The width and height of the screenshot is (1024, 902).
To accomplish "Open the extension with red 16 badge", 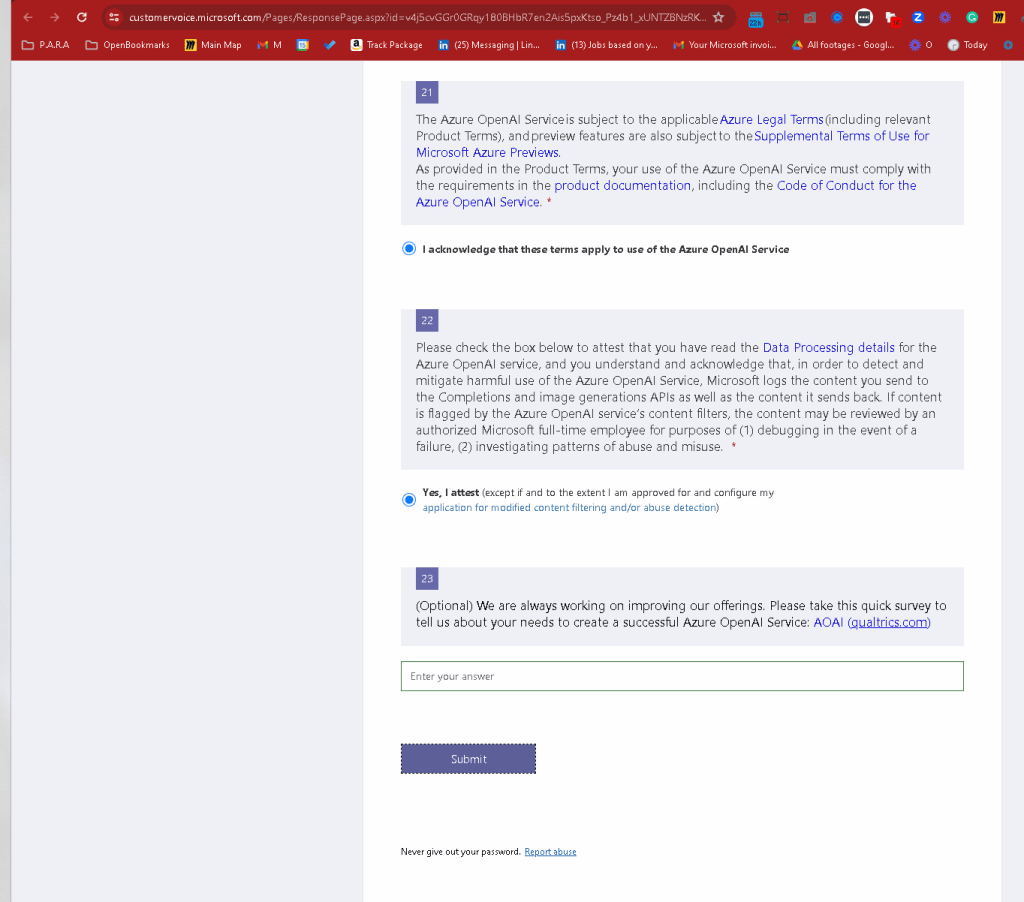I will [892, 18].
